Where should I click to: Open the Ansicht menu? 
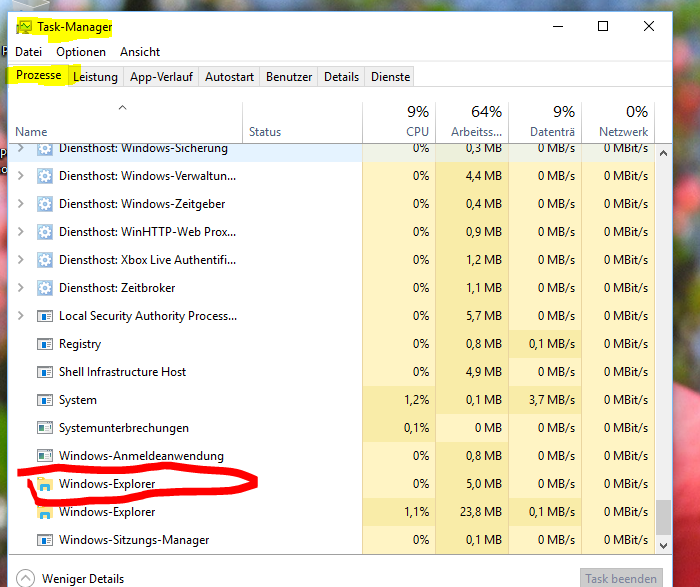(140, 52)
